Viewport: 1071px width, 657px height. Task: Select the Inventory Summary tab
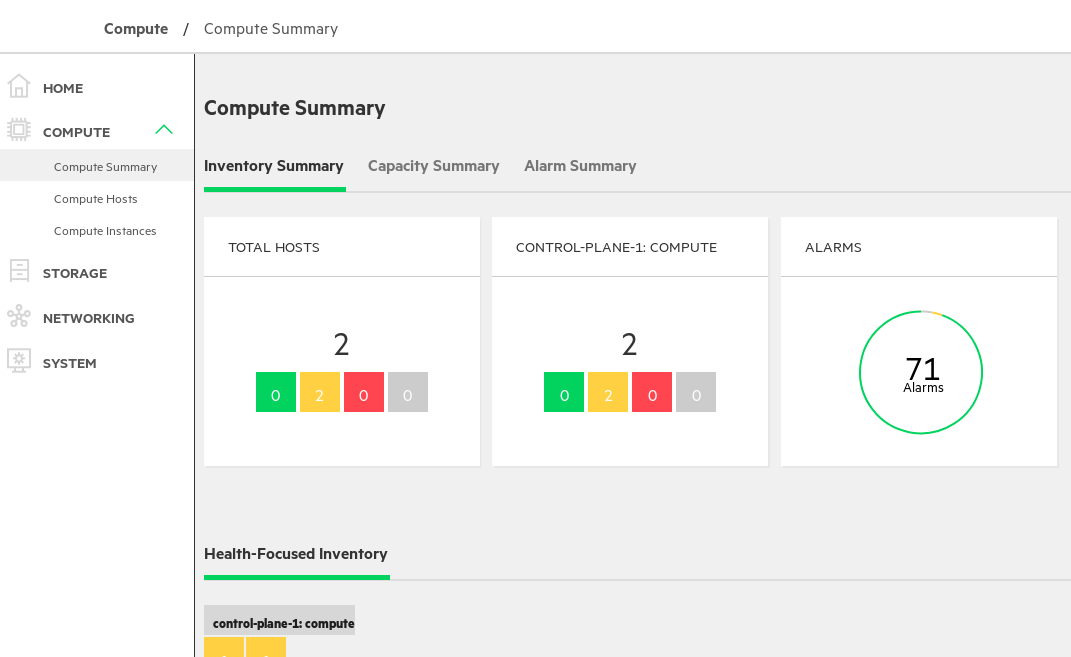click(274, 166)
